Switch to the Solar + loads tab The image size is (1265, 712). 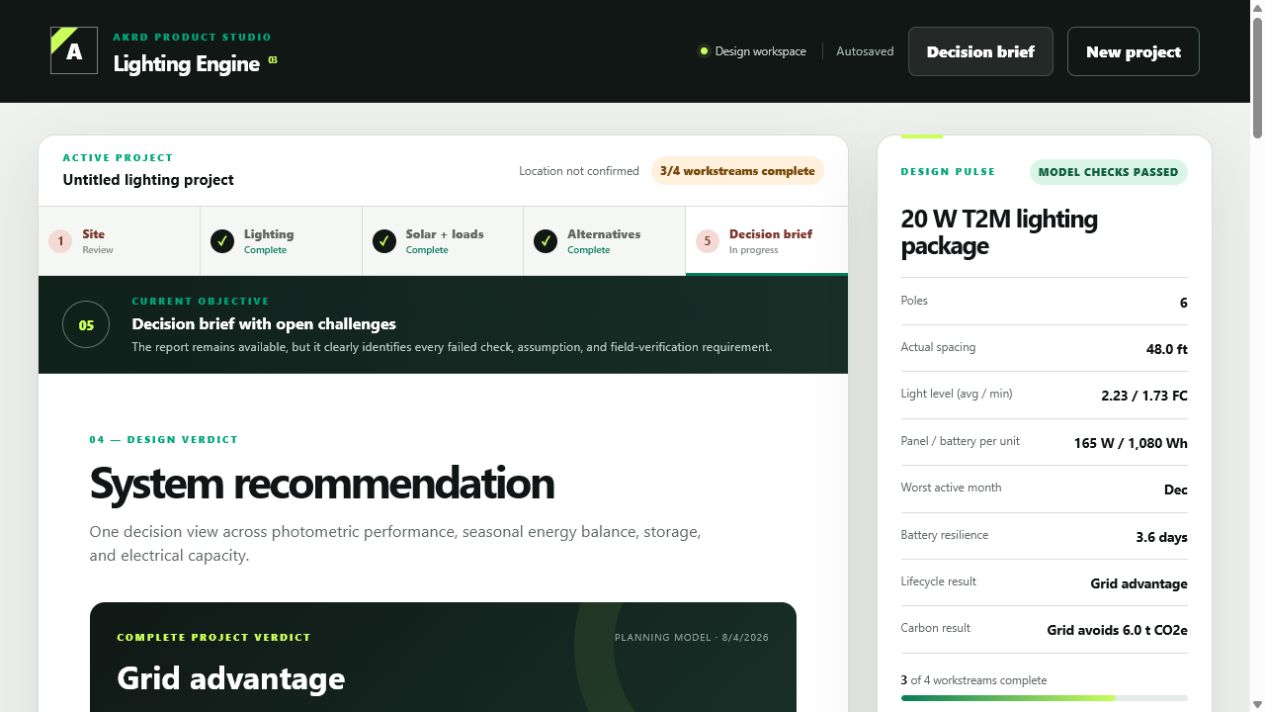pos(443,241)
